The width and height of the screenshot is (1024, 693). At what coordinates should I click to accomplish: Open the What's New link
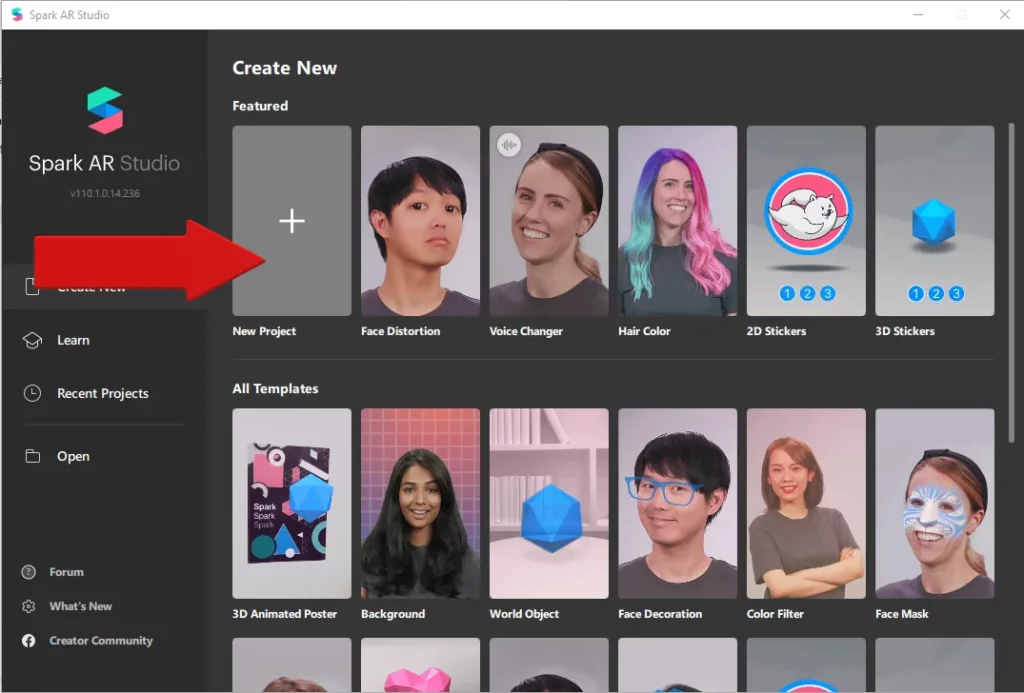pos(80,606)
